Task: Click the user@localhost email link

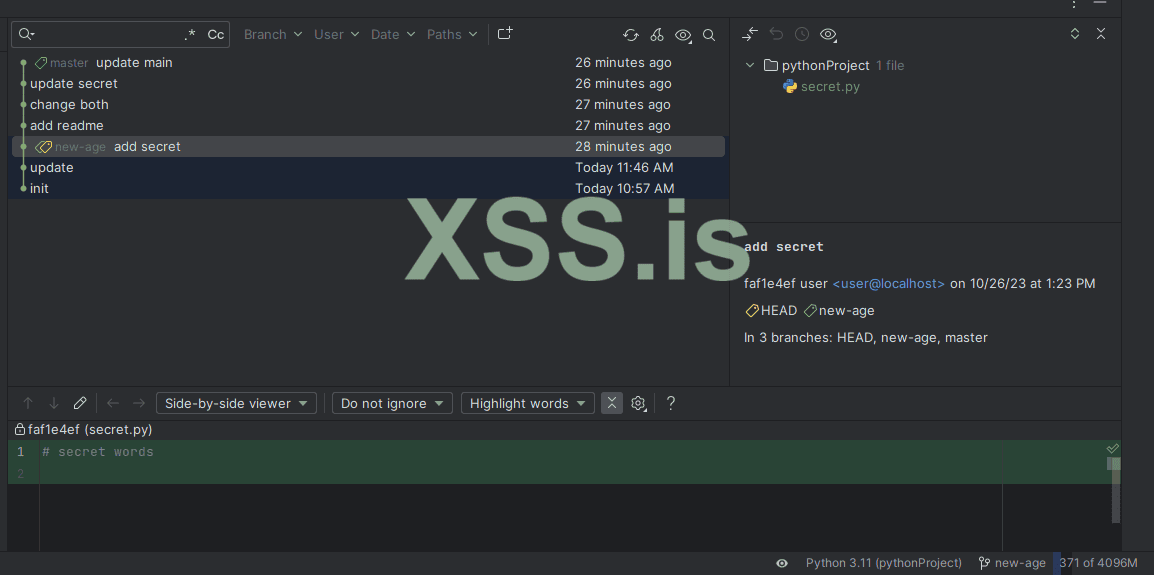Action: tap(888, 283)
